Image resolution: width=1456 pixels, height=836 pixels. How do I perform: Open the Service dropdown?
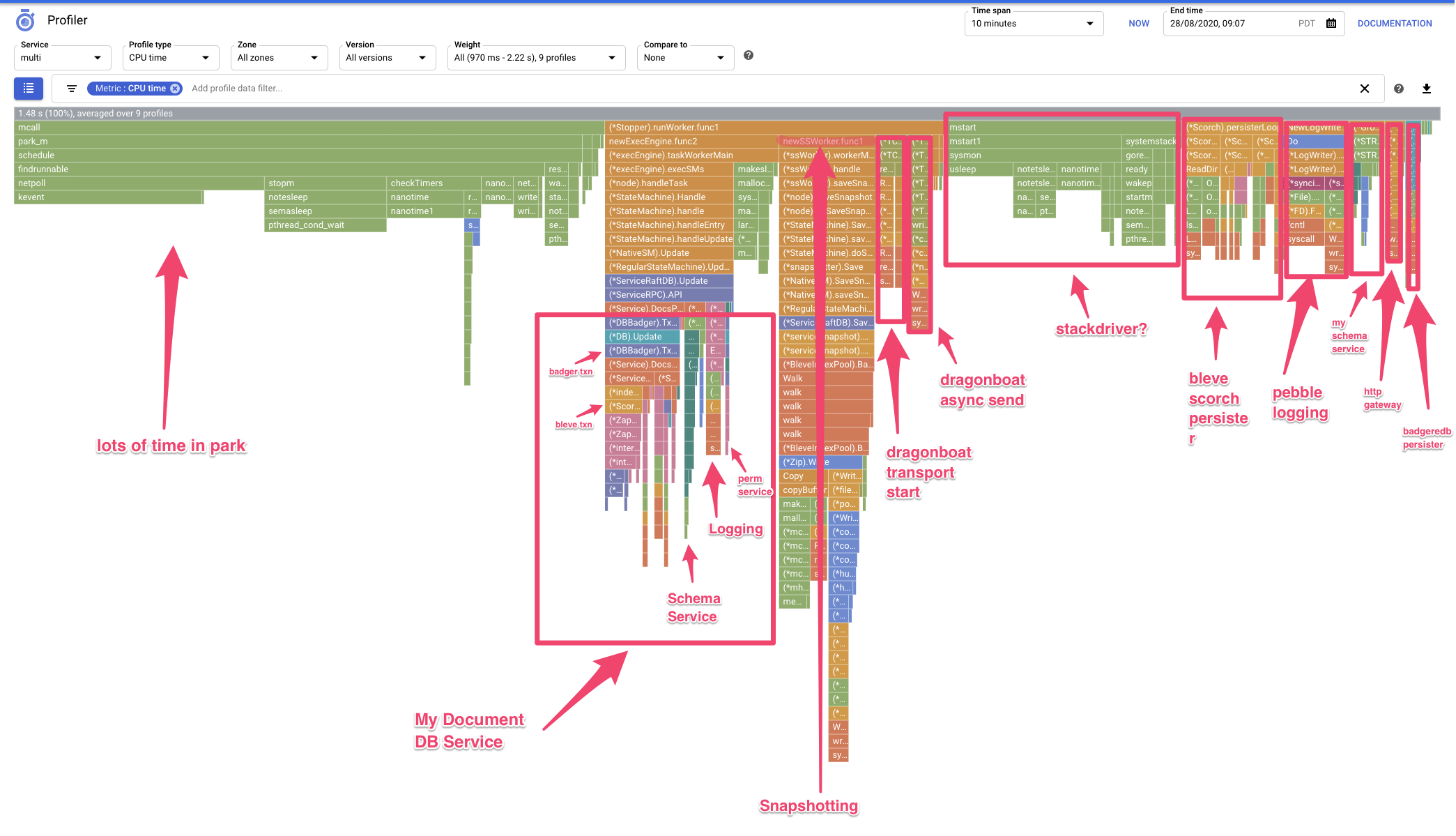coord(100,58)
